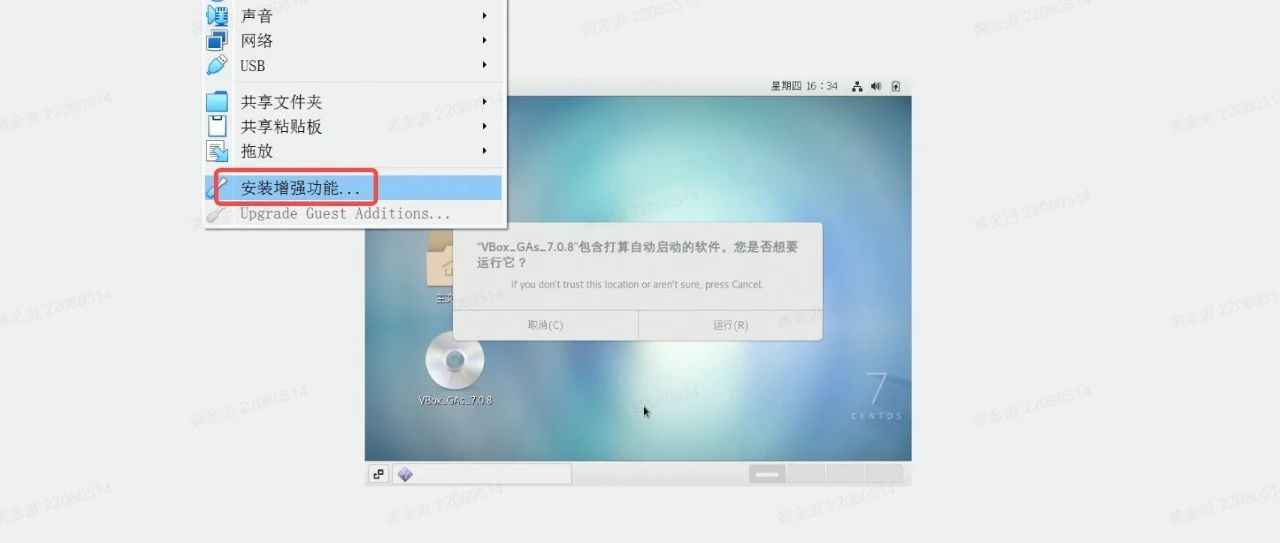
Task: Click the USB plug icon
Action: pos(217,65)
